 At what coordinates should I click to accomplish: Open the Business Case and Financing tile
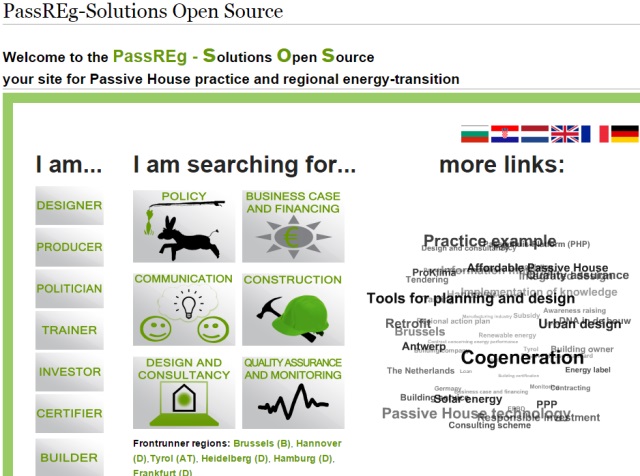[293, 227]
